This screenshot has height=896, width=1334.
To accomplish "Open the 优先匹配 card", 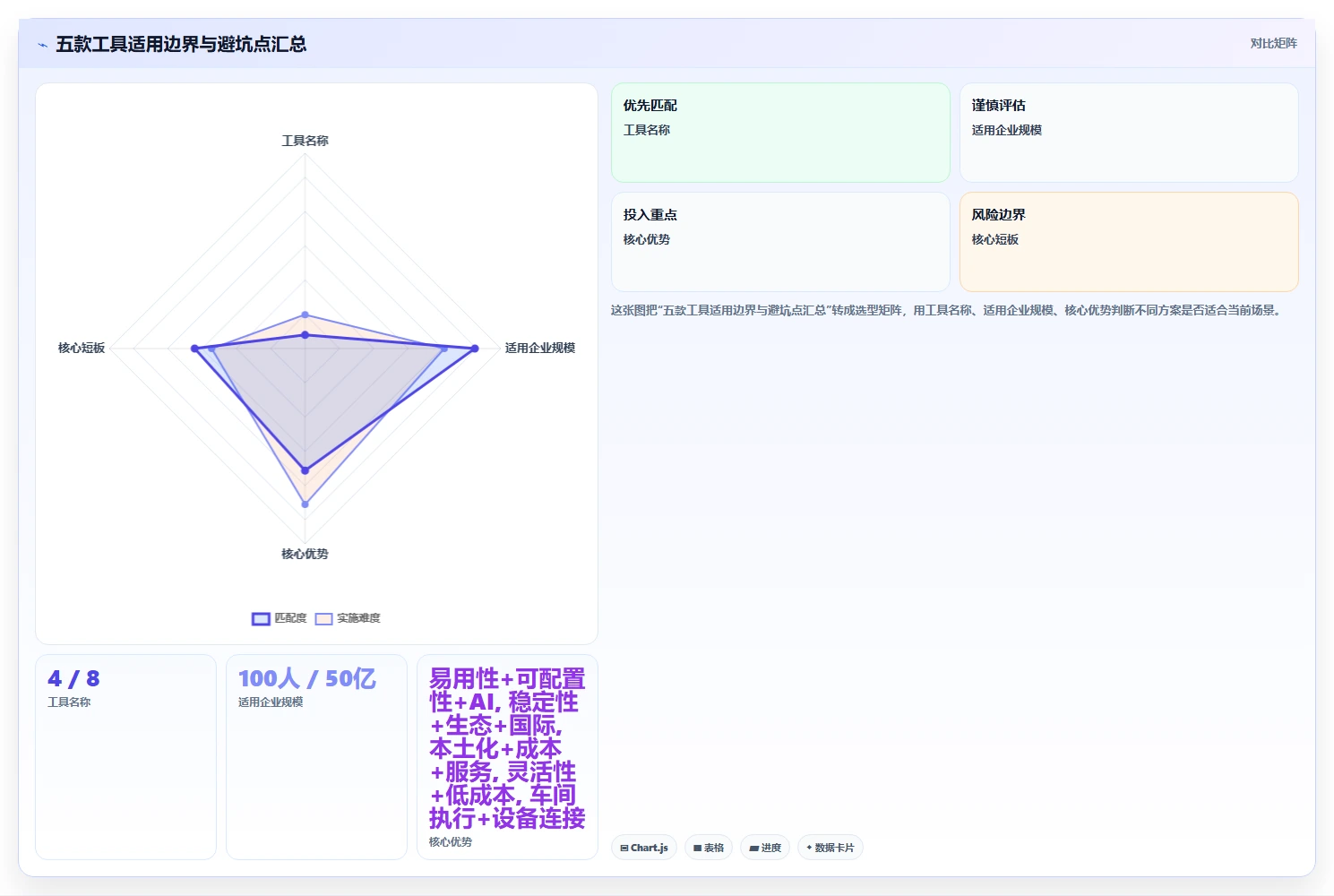I will 780,133.
